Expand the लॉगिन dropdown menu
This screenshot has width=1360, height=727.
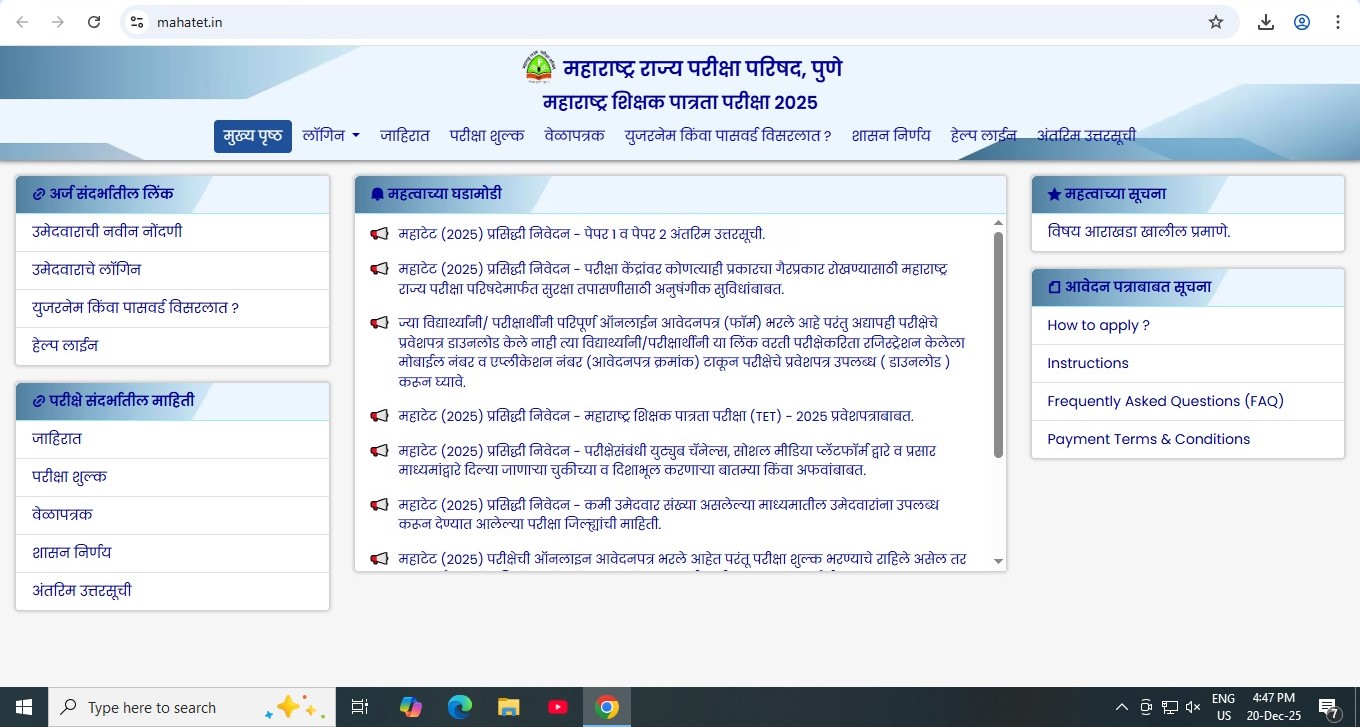click(x=331, y=136)
